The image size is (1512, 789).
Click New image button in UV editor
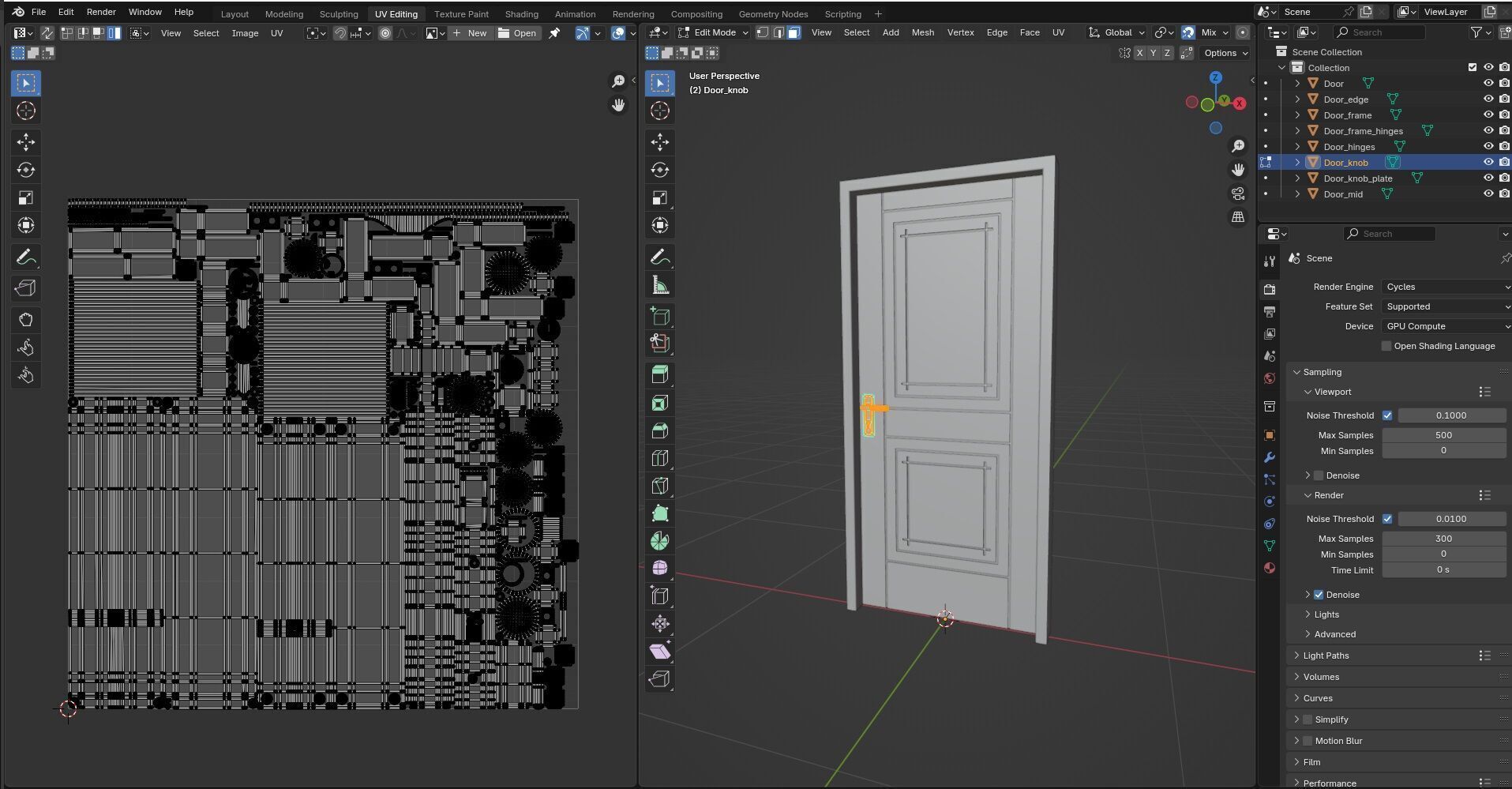[x=470, y=33]
